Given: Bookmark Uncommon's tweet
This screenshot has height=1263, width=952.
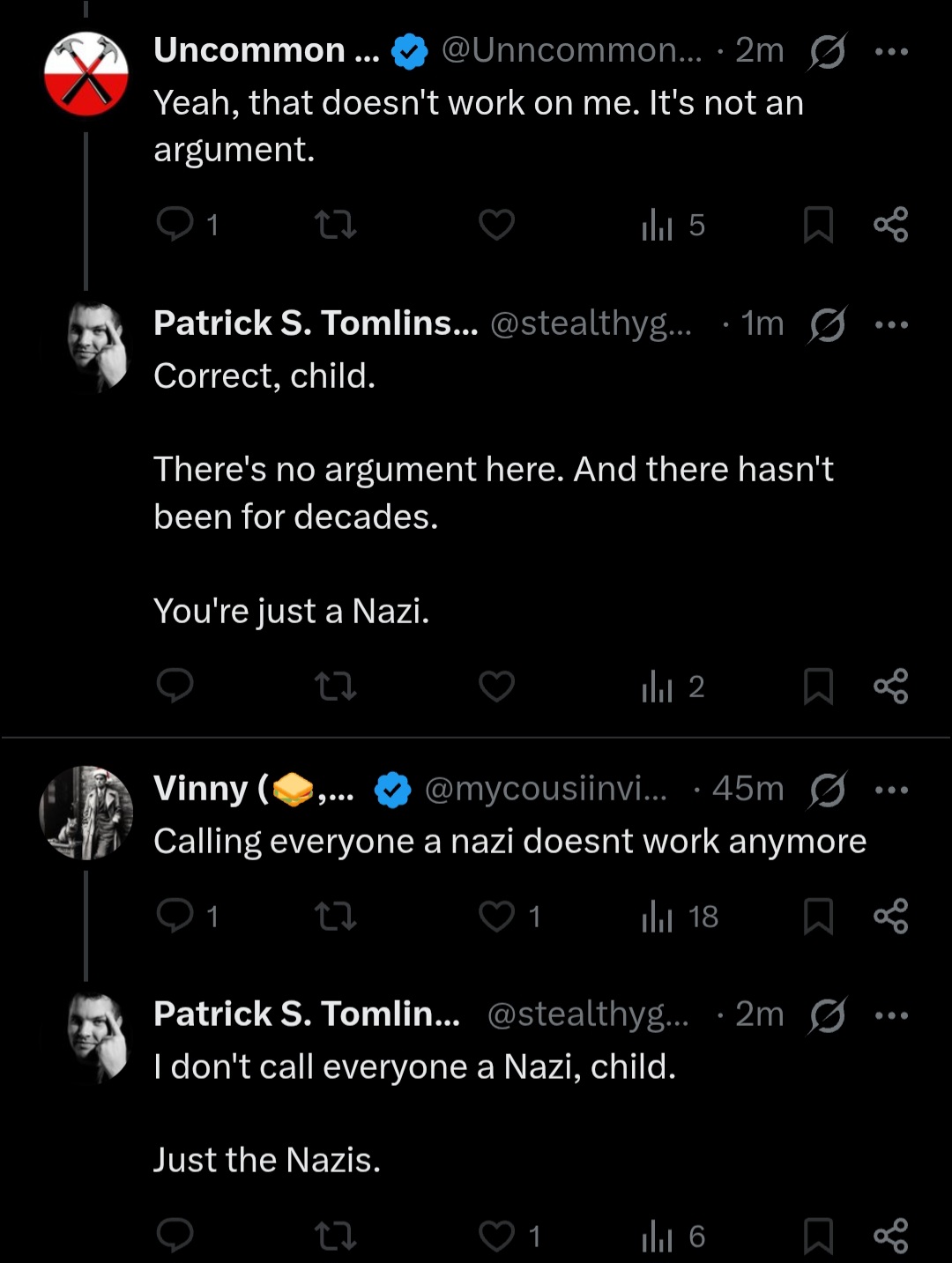Looking at the screenshot, I should point(818,225).
